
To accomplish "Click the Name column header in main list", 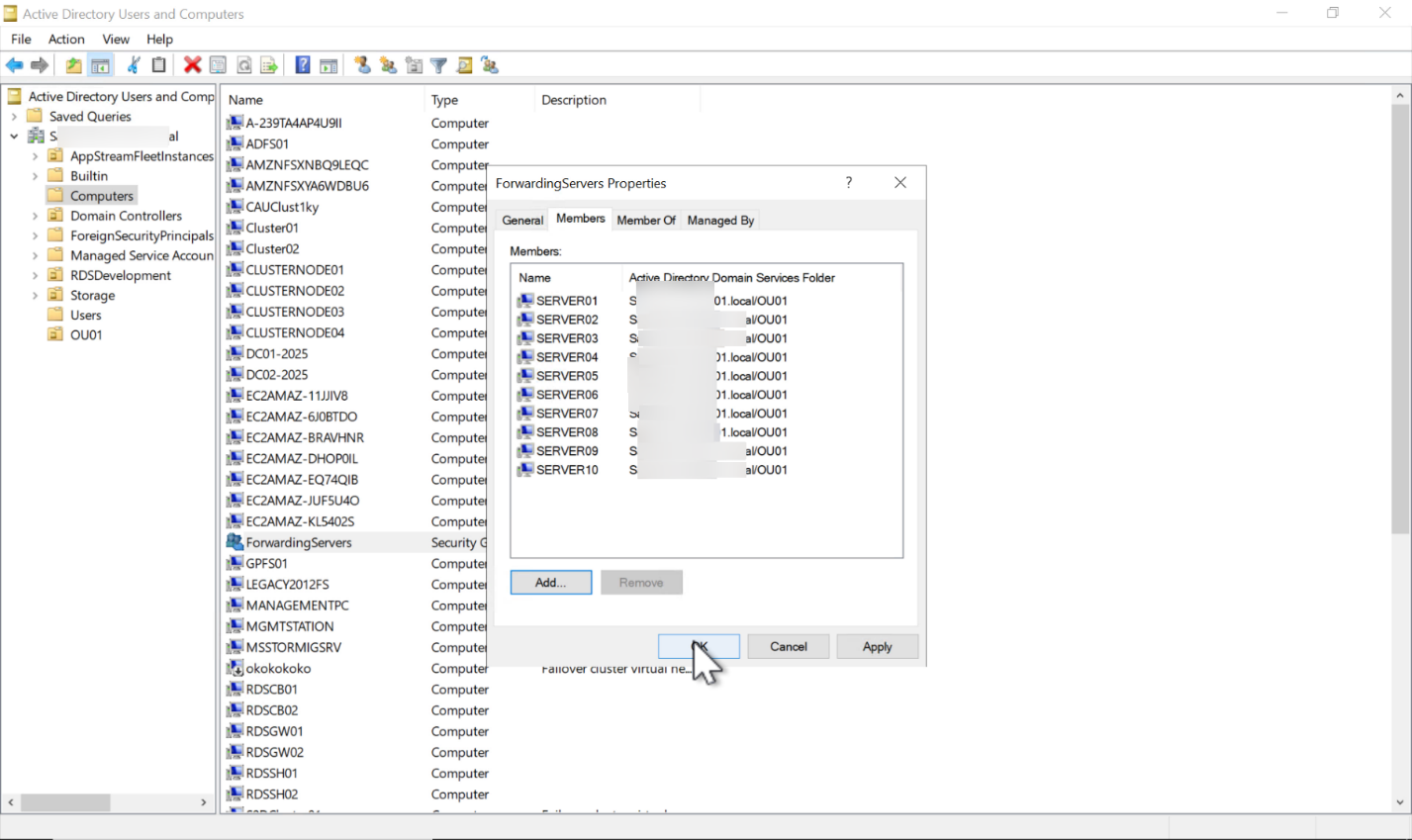I will [324, 100].
